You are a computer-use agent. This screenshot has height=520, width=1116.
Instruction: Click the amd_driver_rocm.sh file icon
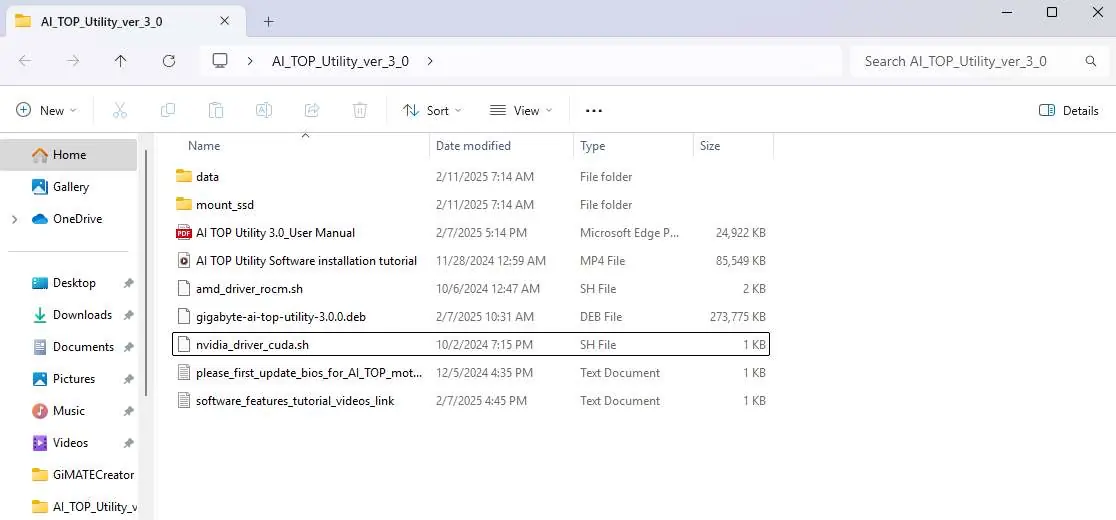tap(184, 289)
